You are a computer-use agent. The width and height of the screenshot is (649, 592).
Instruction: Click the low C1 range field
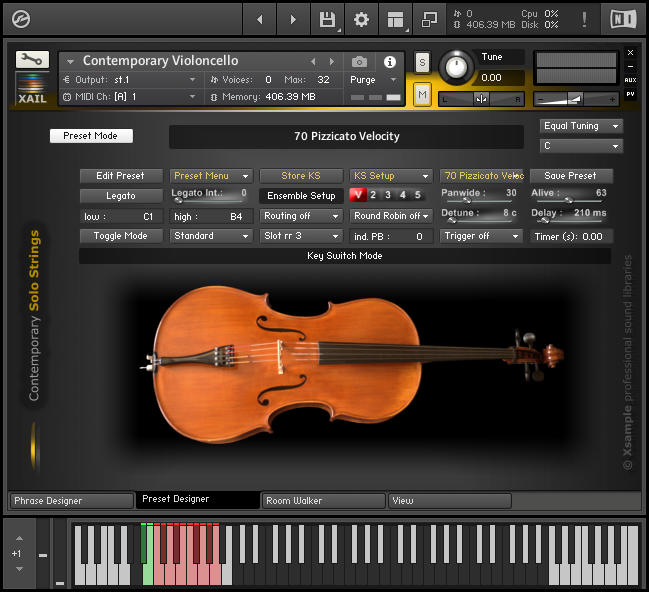tap(121, 217)
